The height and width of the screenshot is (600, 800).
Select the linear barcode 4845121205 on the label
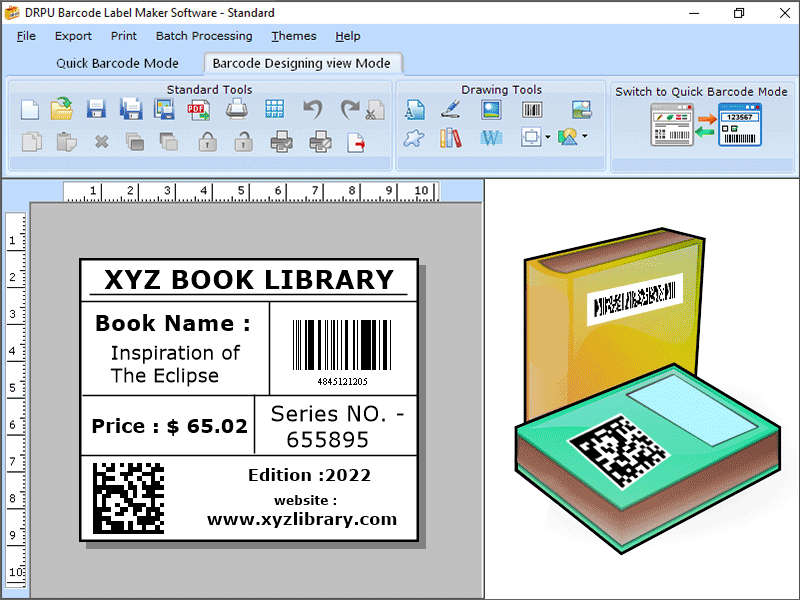tap(342, 352)
